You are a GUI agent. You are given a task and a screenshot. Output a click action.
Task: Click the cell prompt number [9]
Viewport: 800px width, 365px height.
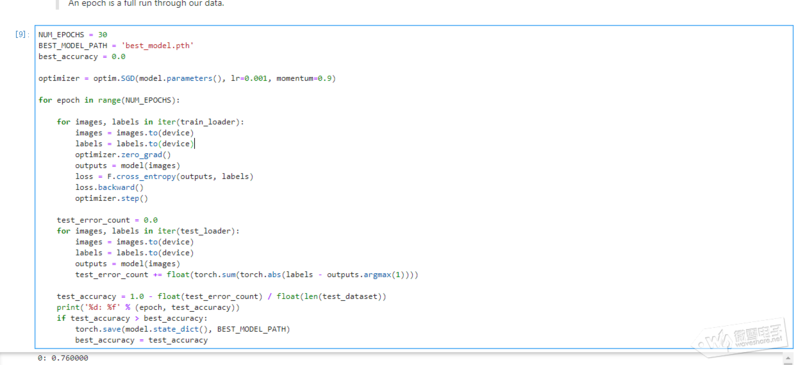click(x=22, y=34)
